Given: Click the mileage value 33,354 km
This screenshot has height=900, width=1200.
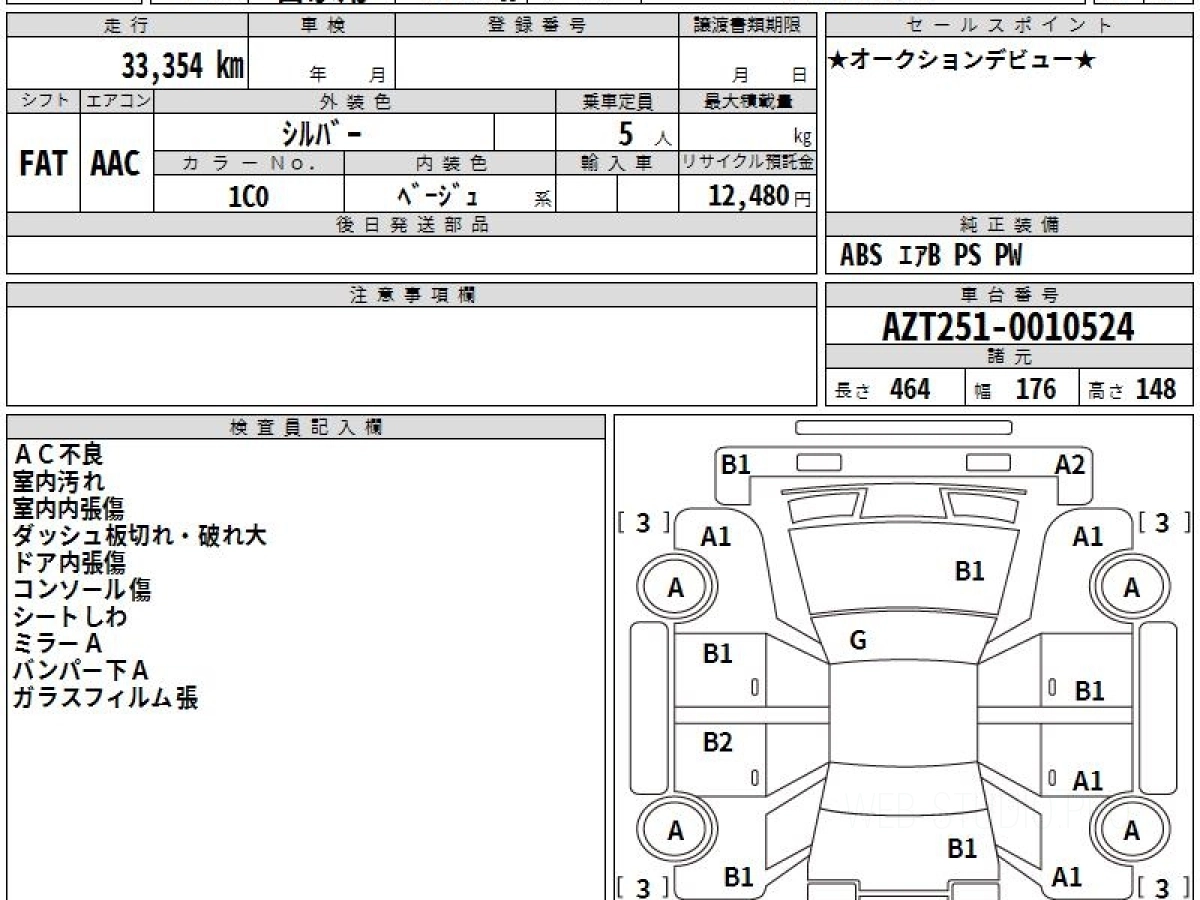Looking at the screenshot, I should [182, 66].
